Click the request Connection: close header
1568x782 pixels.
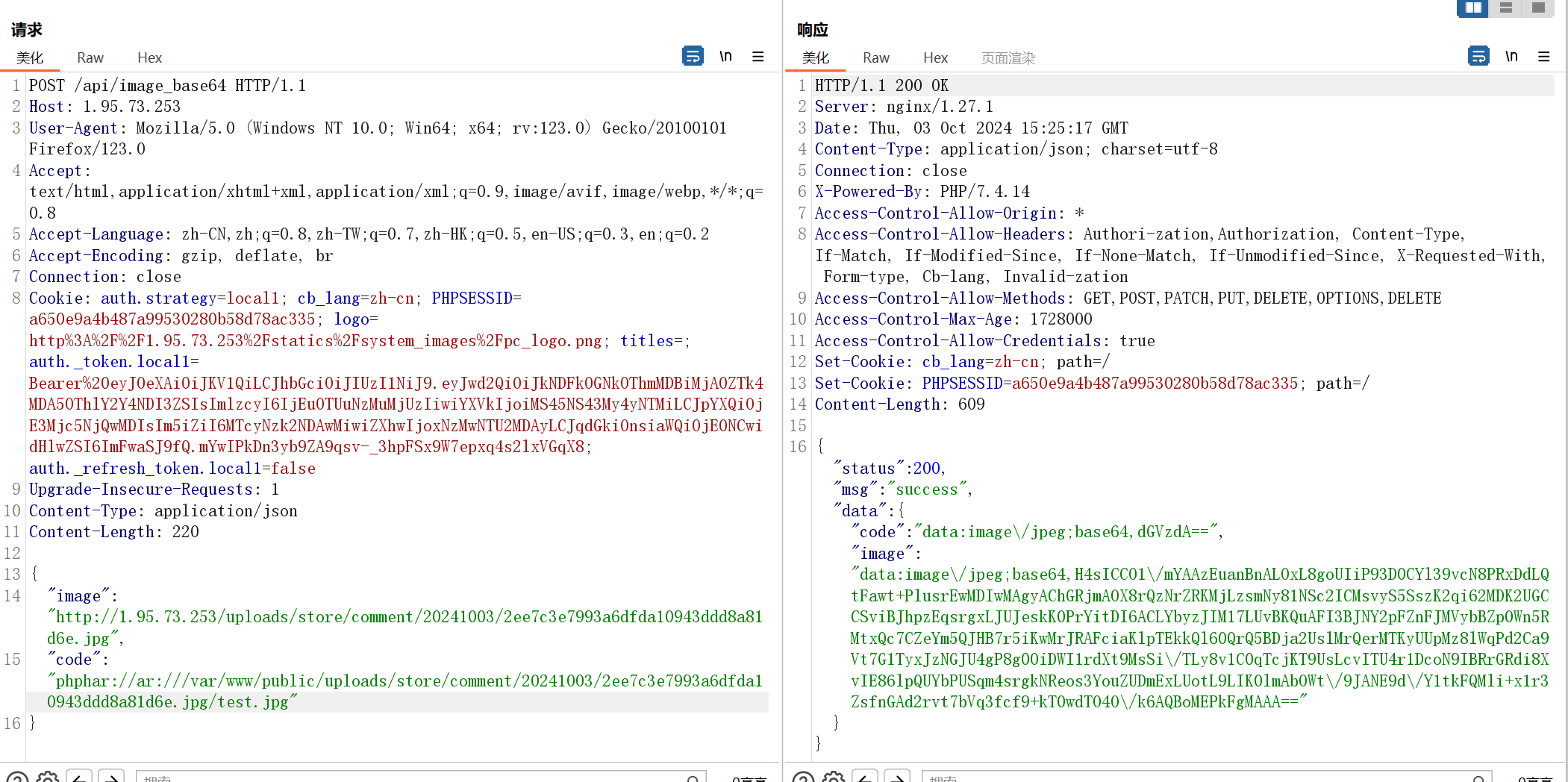105,277
